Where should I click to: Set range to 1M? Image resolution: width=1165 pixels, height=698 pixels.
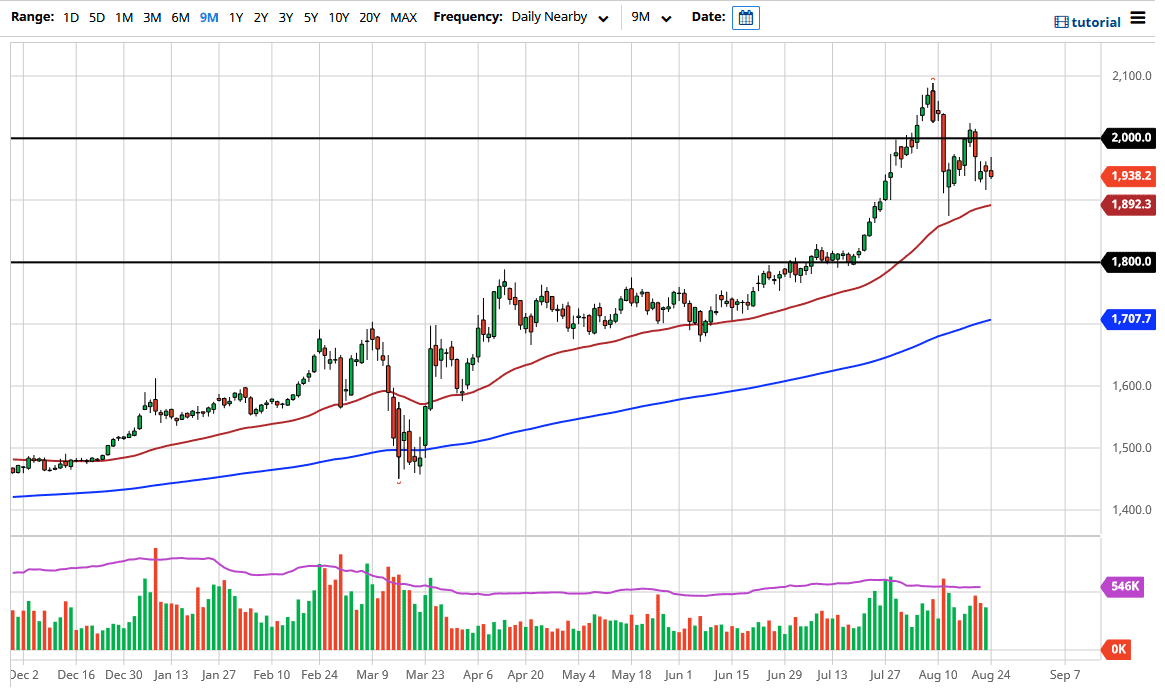point(124,17)
